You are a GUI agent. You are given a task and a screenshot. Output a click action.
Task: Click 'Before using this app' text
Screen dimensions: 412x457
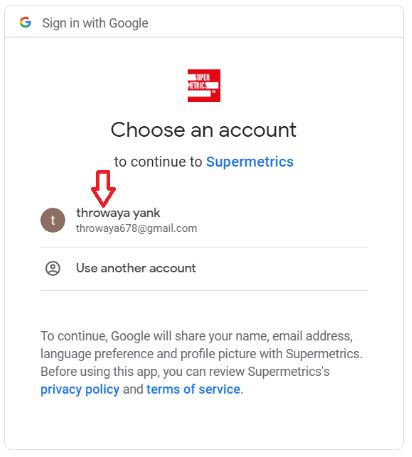99,371
